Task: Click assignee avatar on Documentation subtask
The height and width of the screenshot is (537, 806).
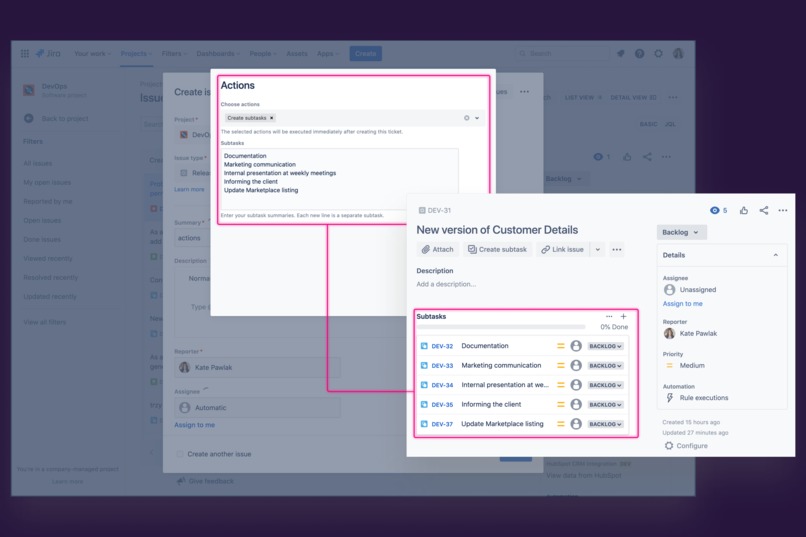Action: 576,346
